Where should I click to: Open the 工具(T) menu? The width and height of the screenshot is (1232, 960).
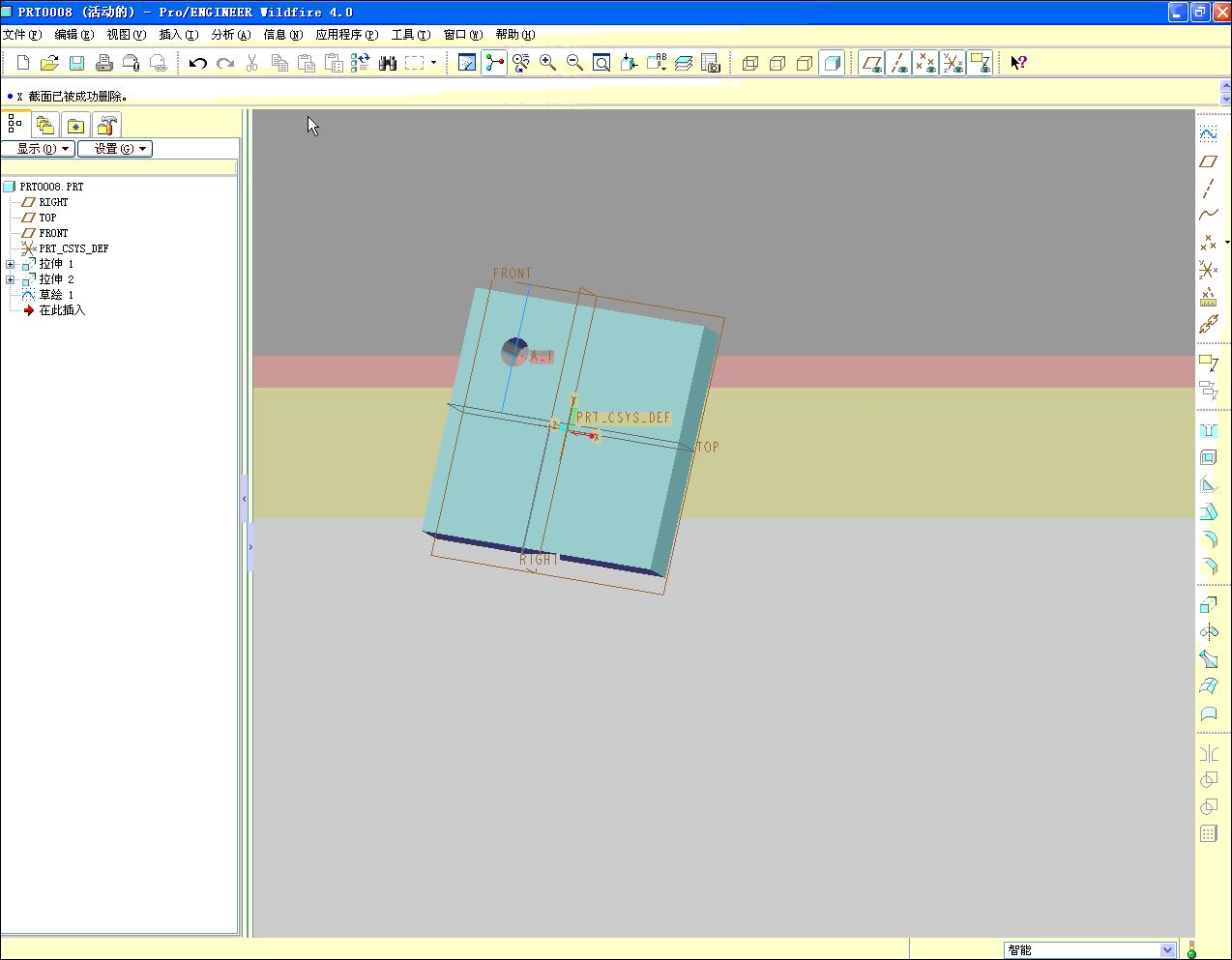[x=411, y=35]
